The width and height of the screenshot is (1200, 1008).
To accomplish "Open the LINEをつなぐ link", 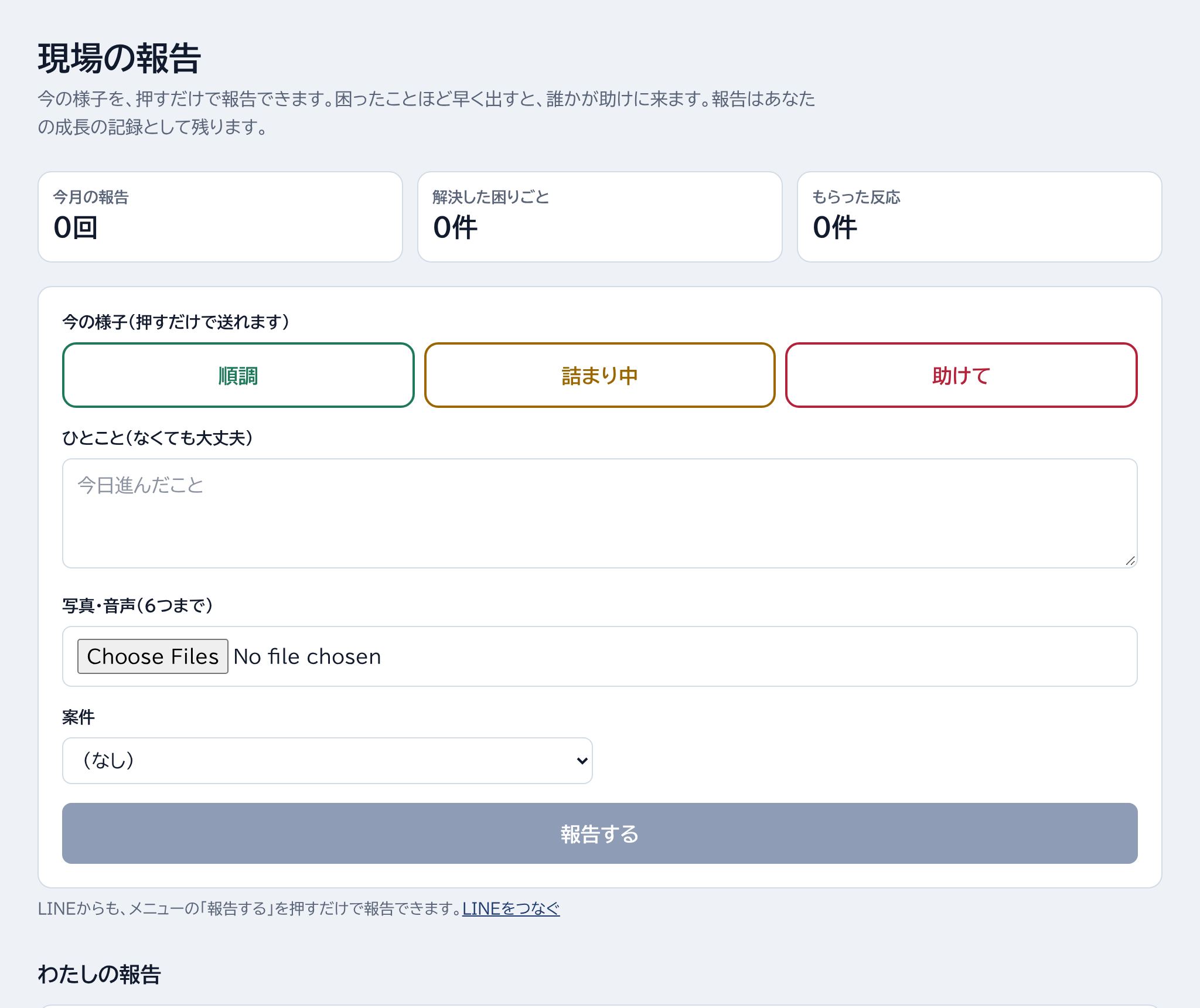I will [x=511, y=908].
